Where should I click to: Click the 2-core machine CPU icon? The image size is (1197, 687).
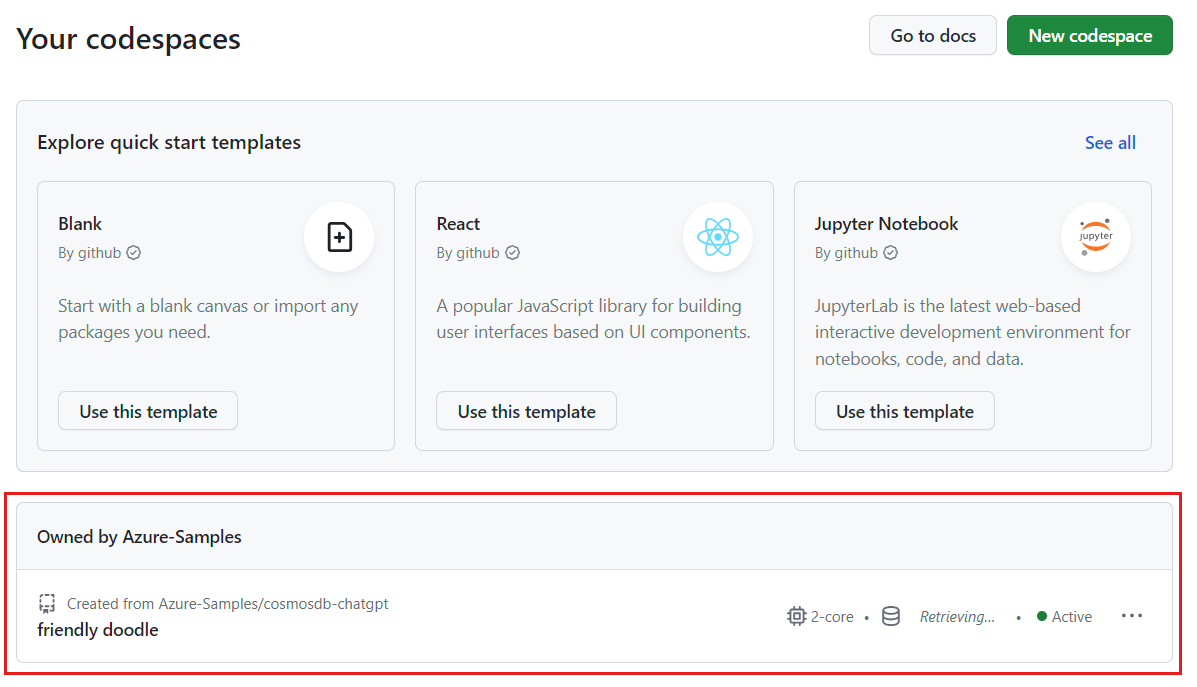coord(795,616)
